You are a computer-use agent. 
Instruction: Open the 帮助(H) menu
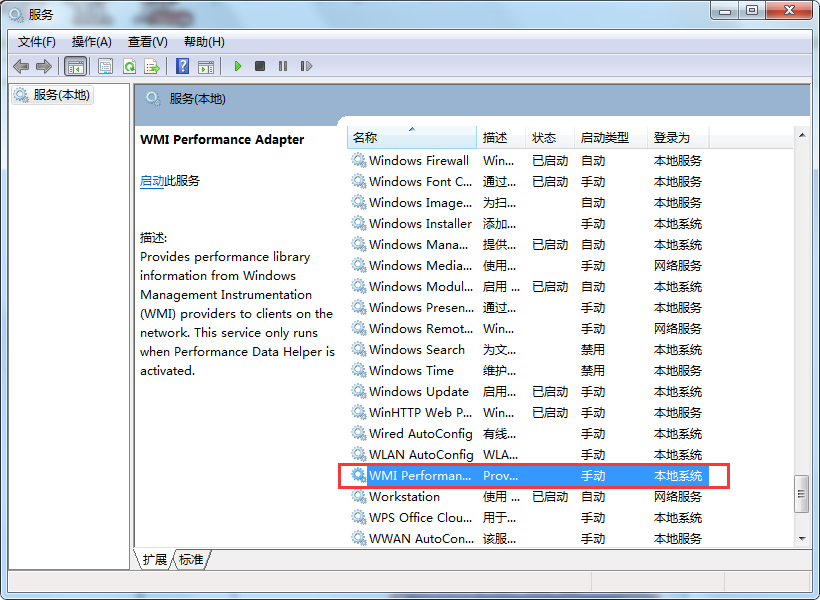204,42
